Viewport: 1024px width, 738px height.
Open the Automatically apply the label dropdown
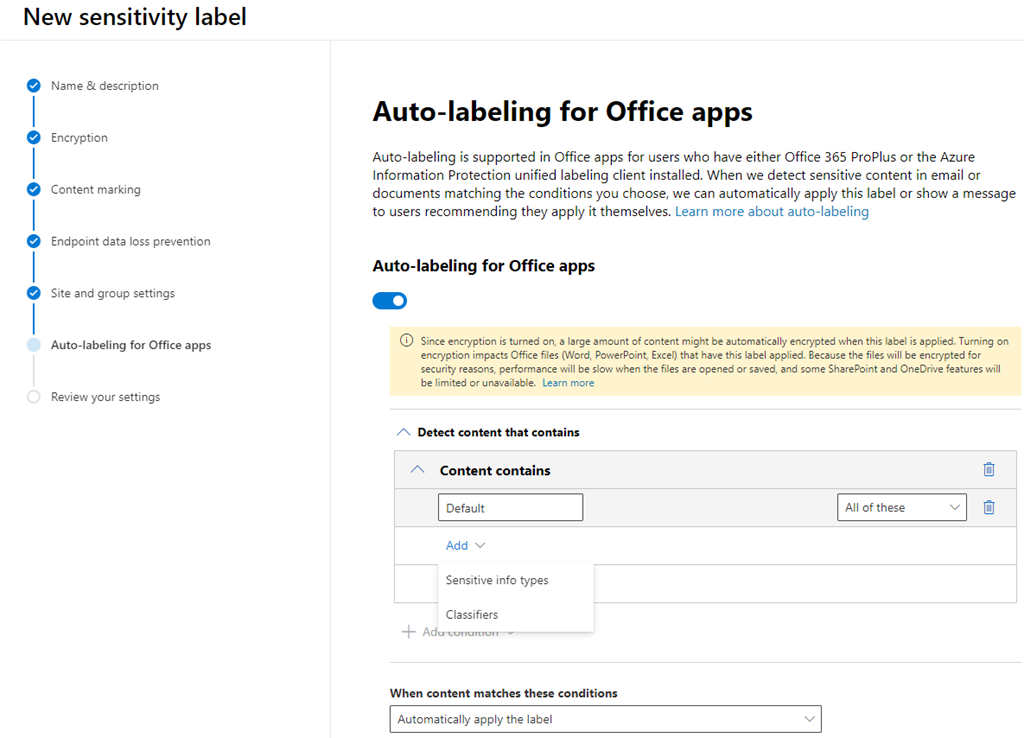coord(604,719)
